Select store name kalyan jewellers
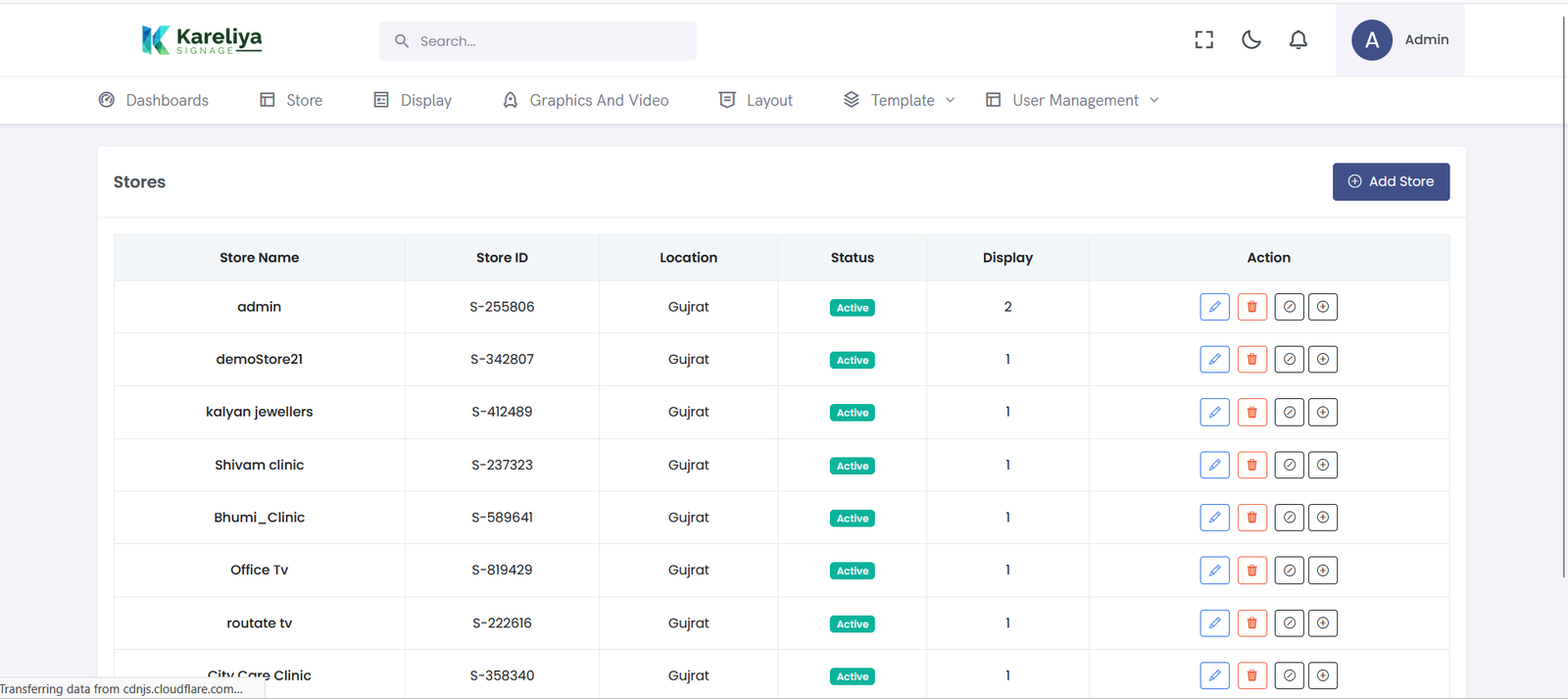1568x699 pixels. [x=260, y=412]
